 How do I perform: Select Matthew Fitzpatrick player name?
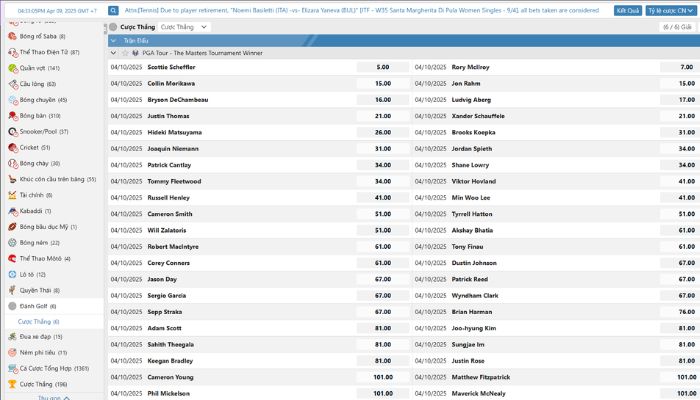pyautogui.click(x=481, y=377)
